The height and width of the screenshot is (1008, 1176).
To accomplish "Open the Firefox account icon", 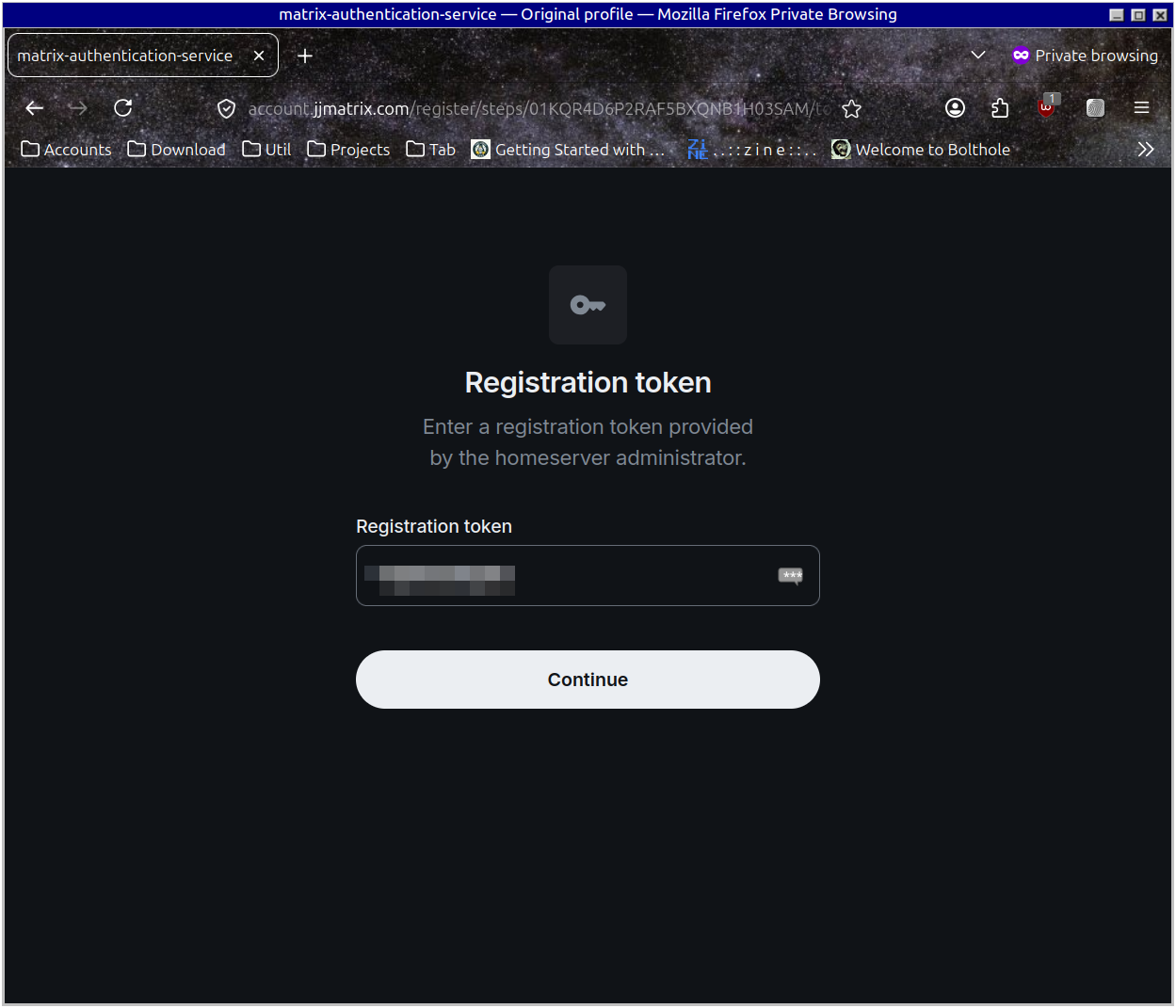I will point(955,108).
